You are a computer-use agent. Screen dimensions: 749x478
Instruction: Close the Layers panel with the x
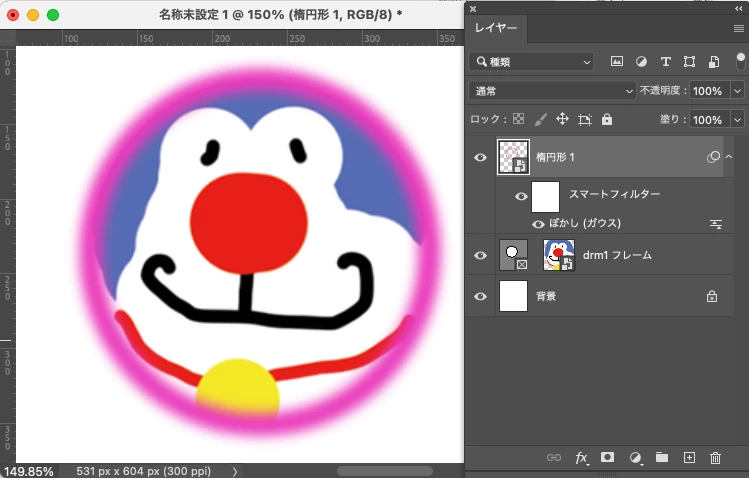pyautogui.click(x=473, y=9)
